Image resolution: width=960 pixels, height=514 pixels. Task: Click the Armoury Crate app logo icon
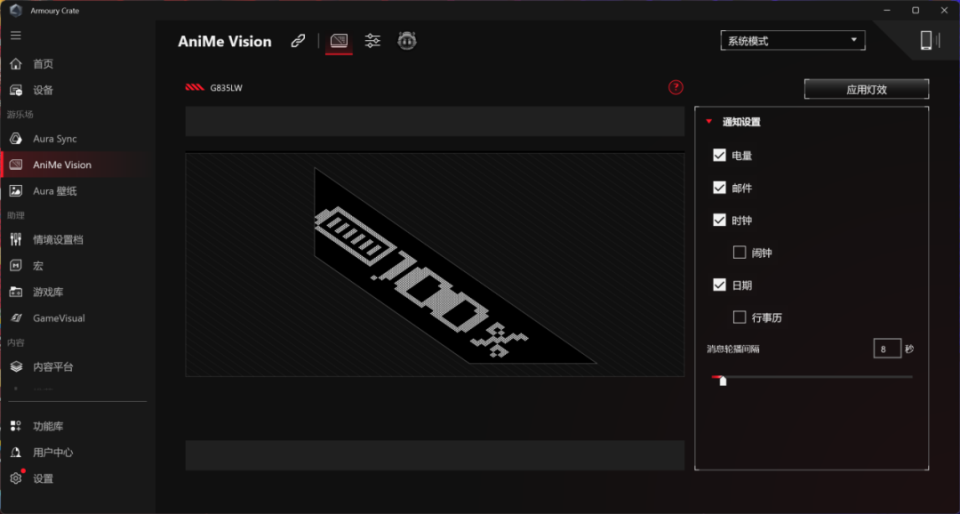tap(16, 10)
